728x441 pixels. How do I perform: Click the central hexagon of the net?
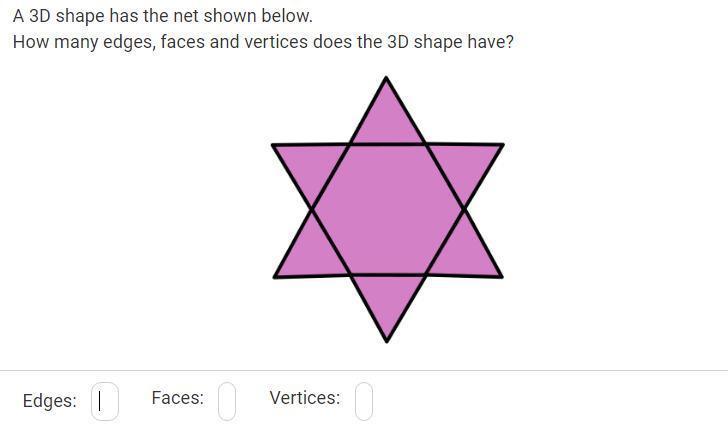tap(387, 209)
